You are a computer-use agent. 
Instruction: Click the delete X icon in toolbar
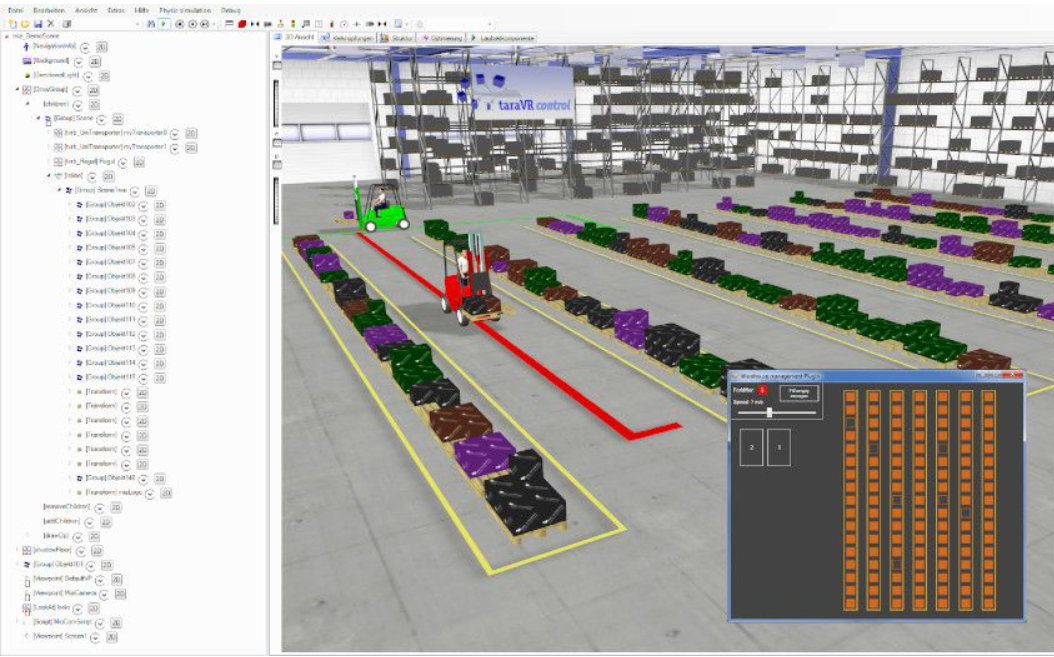click(51, 23)
